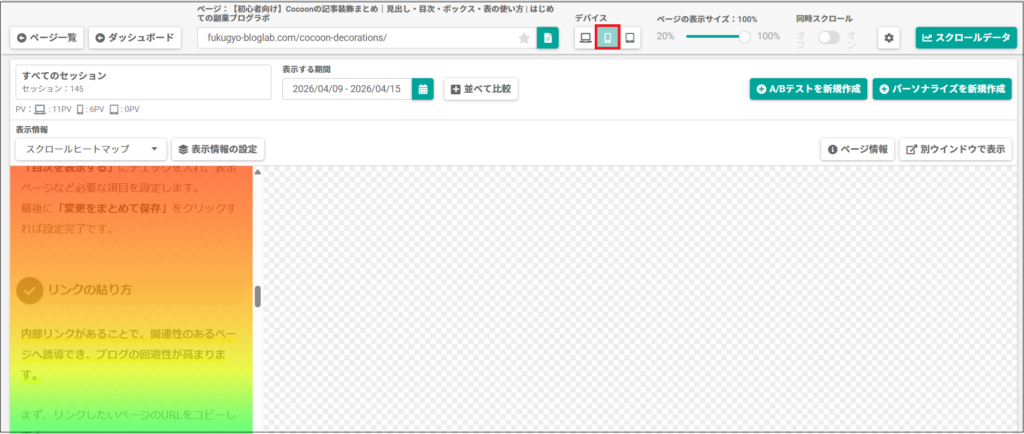1024x434 pixels.
Task: Click the リンクの貼り方 heading in preview
Action: pyautogui.click(x=89, y=290)
